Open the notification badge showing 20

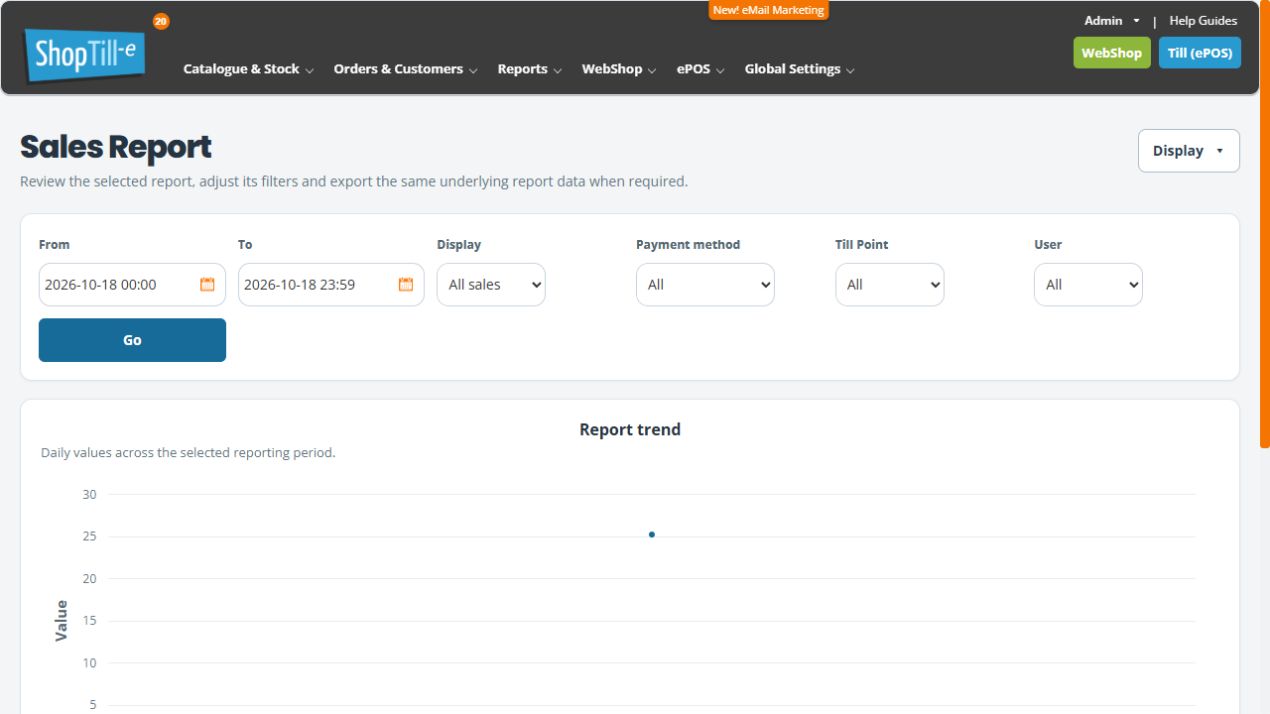click(161, 21)
